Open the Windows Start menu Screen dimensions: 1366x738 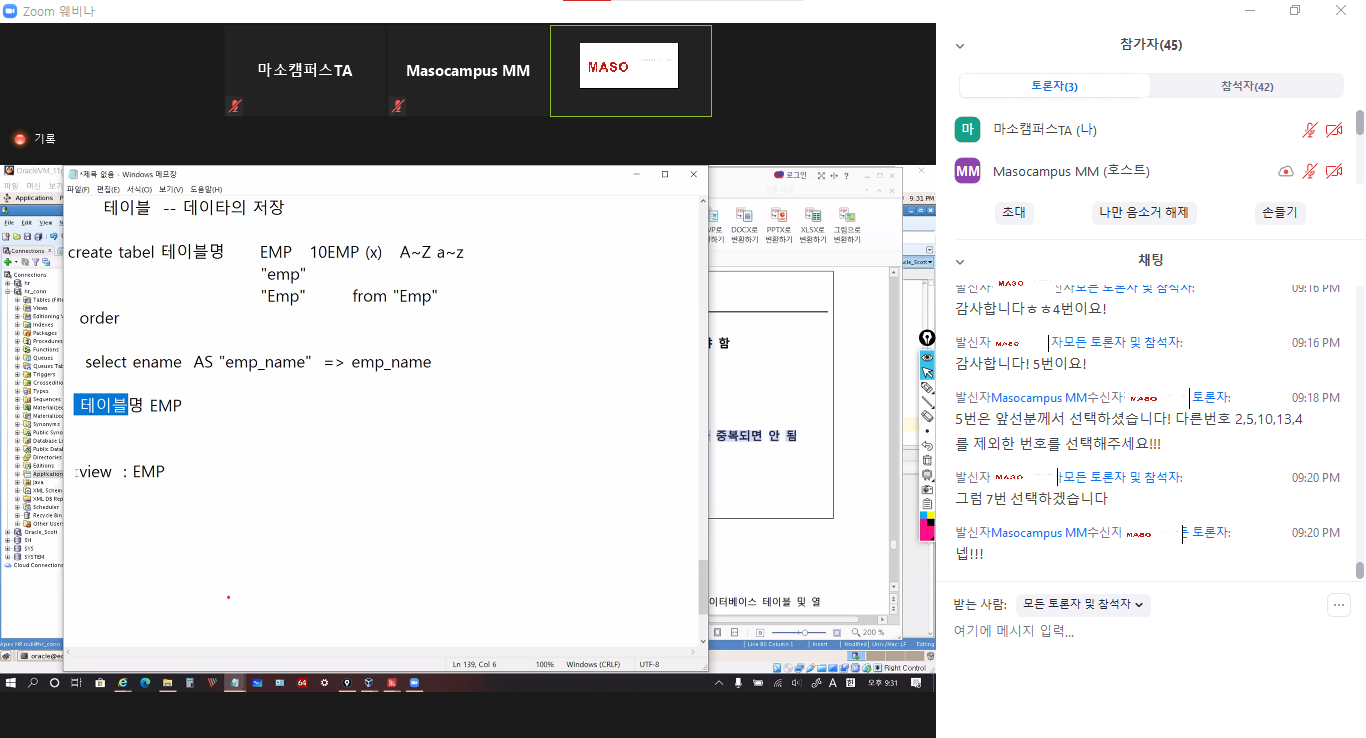pyautogui.click(x=11, y=683)
